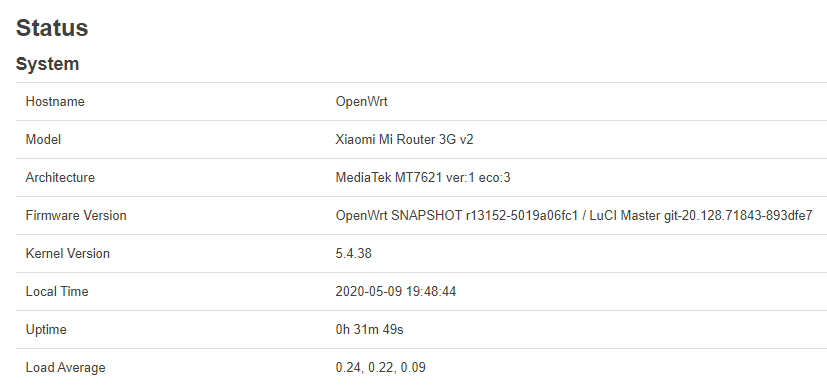Click the 0h 31m 49s uptime value
This screenshot has width=827, height=391.
369,329
